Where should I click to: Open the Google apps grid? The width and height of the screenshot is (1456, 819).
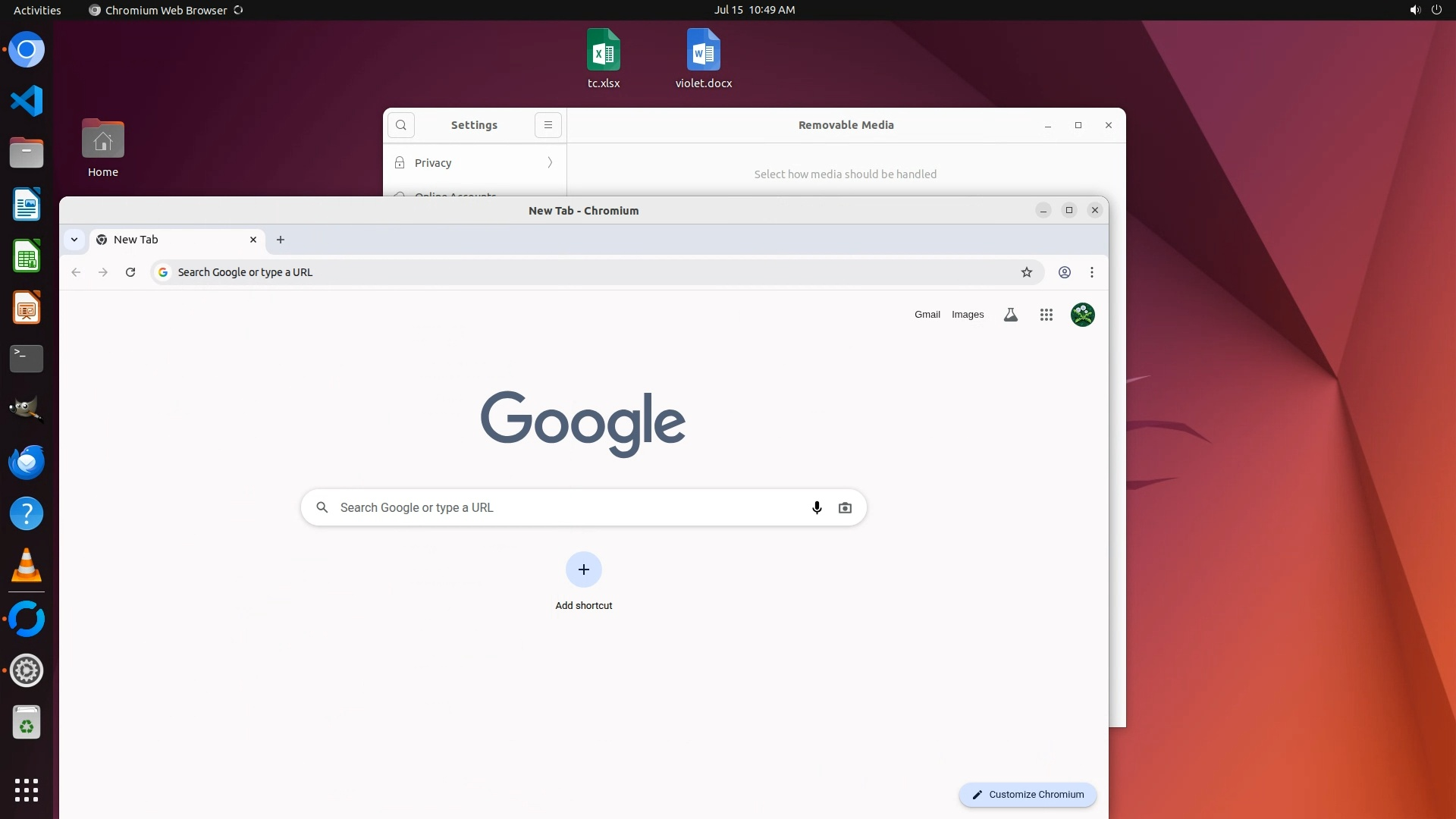pyautogui.click(x=1046, y=315)
